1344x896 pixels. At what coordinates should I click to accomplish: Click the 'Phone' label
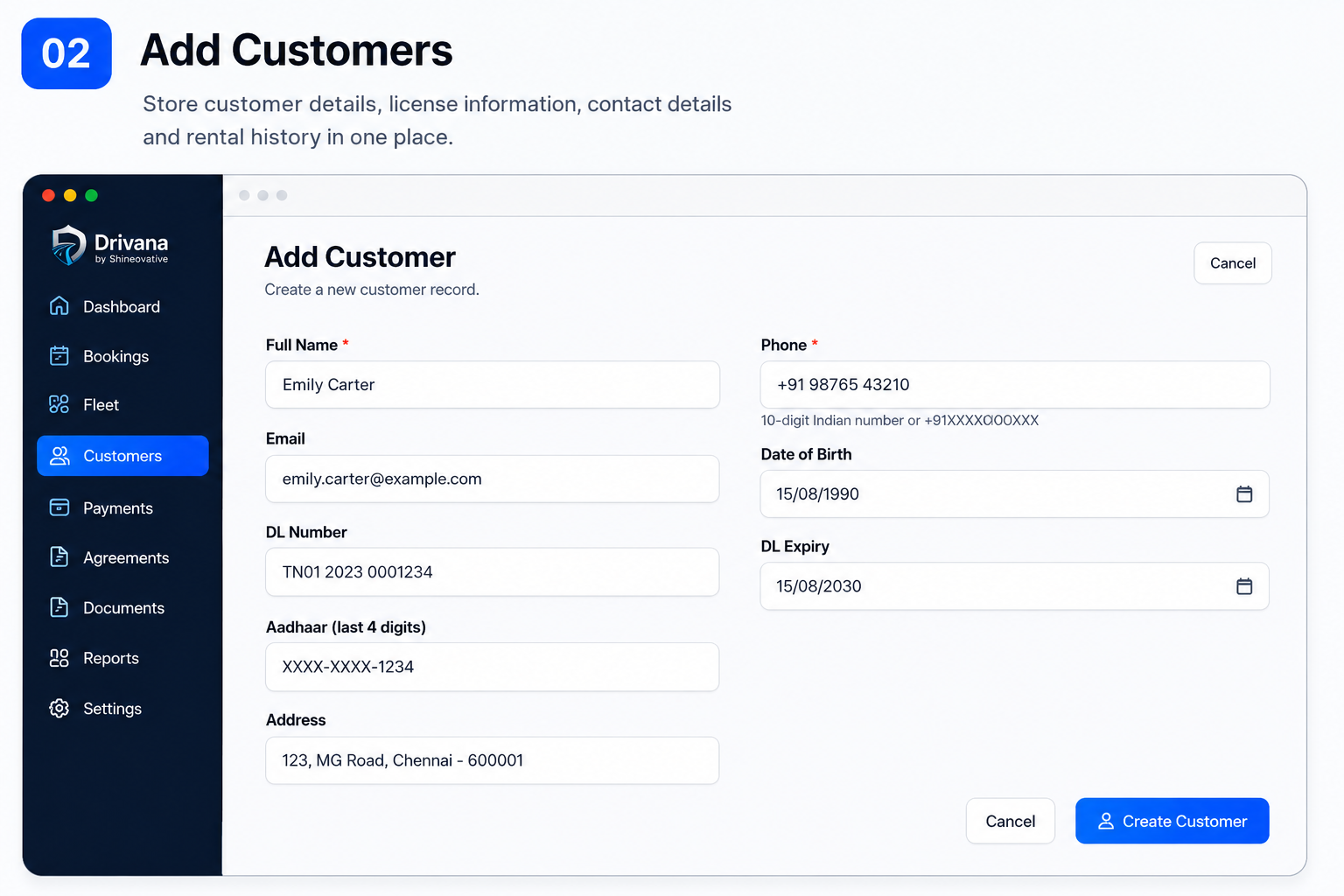[784, 345]
